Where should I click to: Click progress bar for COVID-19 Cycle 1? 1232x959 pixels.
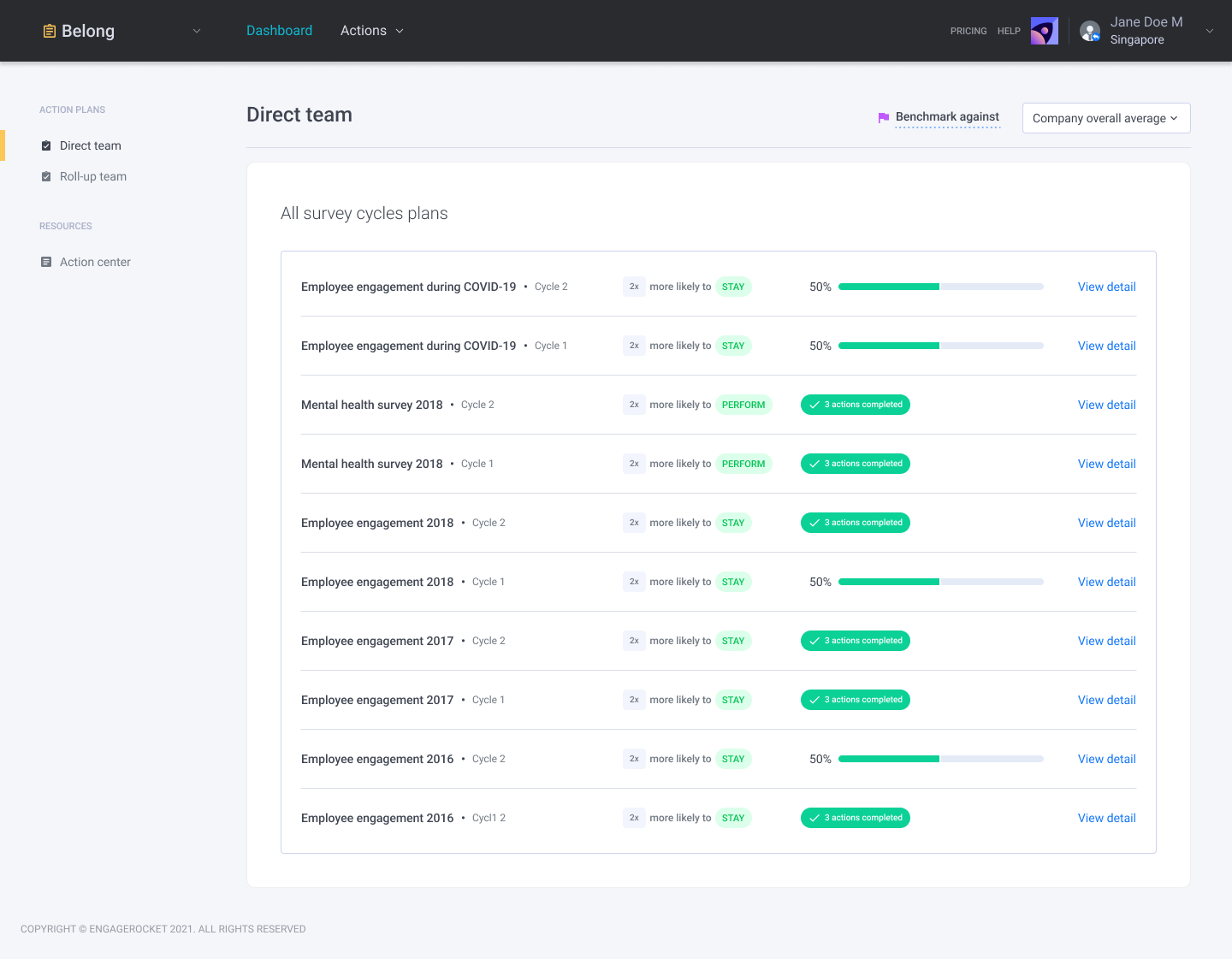tap(941, 346)
